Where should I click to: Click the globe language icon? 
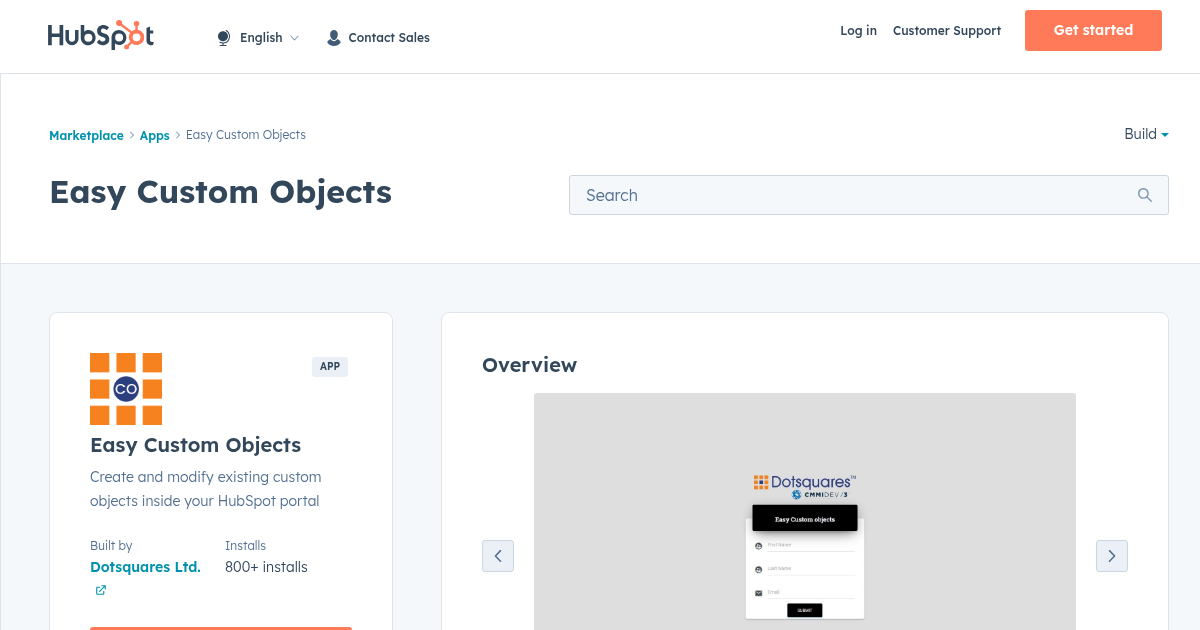[224, 38]
